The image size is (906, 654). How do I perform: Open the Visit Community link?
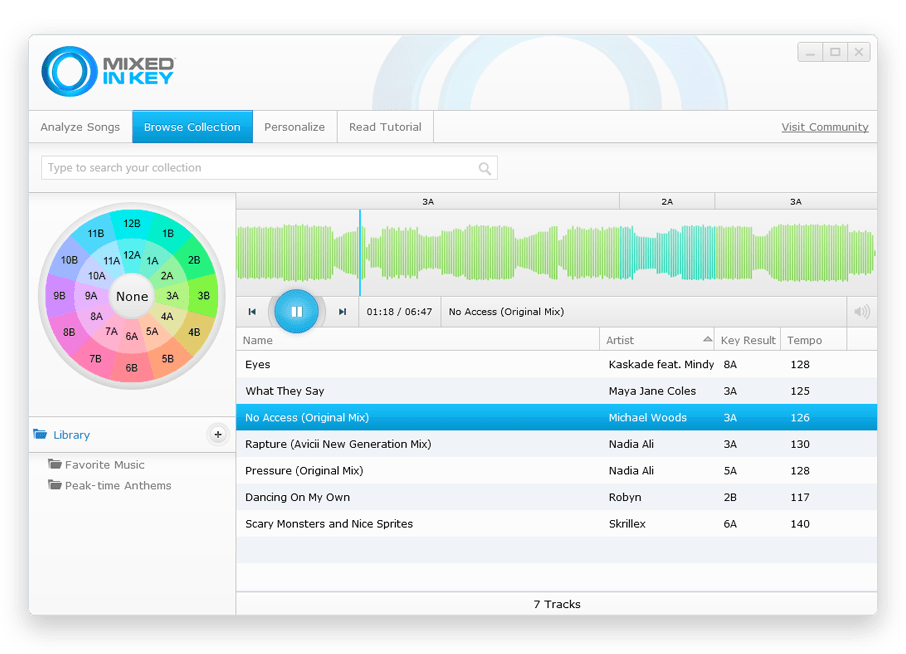click(x=824, y=127)
